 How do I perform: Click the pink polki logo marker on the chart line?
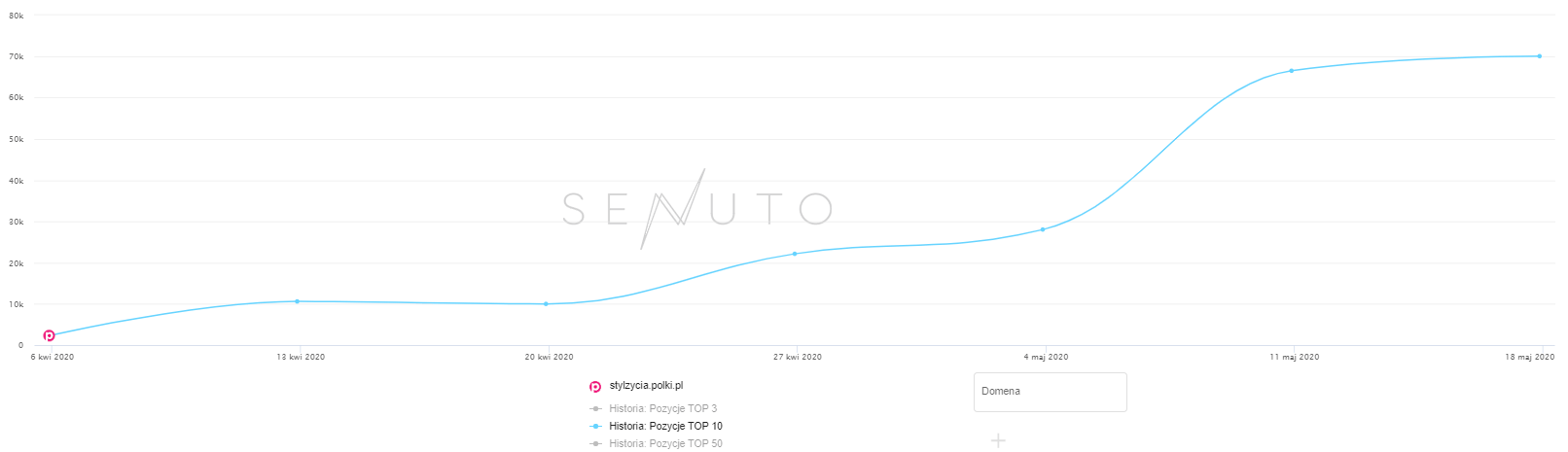pyautogui.click(x=49, y=335)
